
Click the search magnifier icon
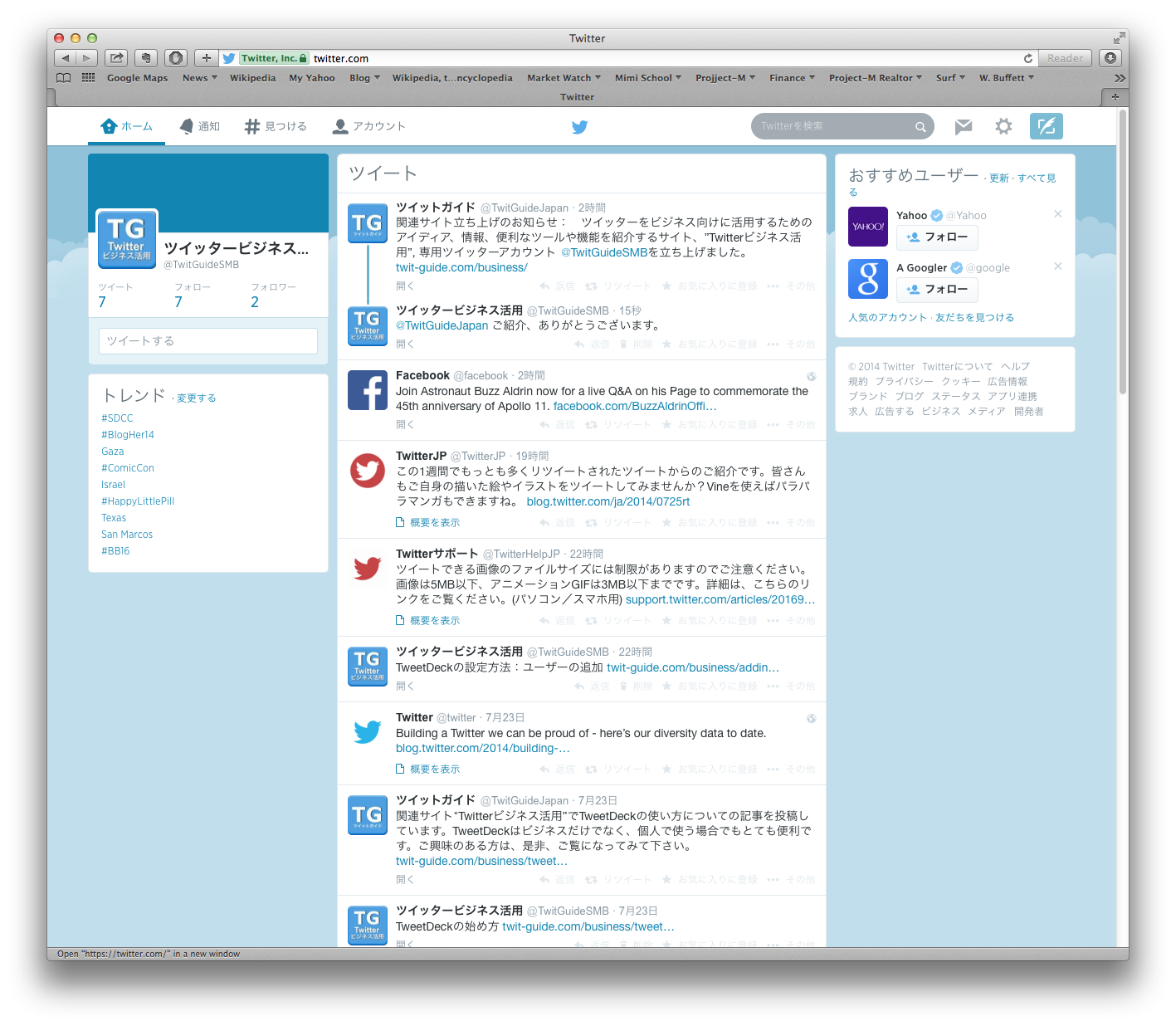[920, 127]
